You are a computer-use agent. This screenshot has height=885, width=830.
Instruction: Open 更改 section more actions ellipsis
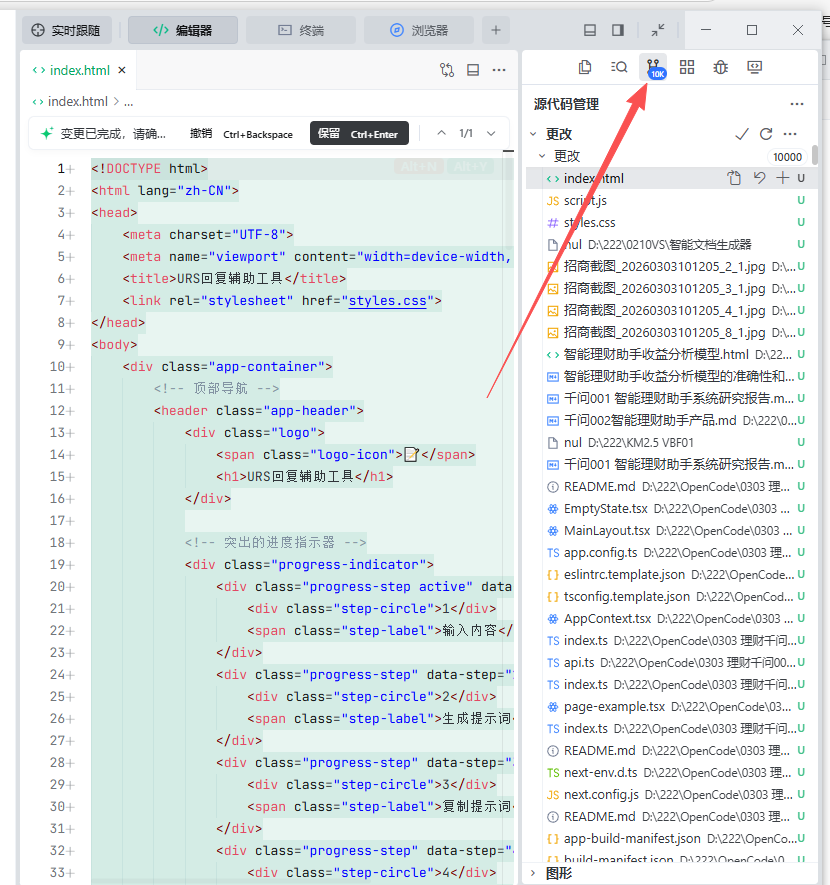tap(790, 134)
